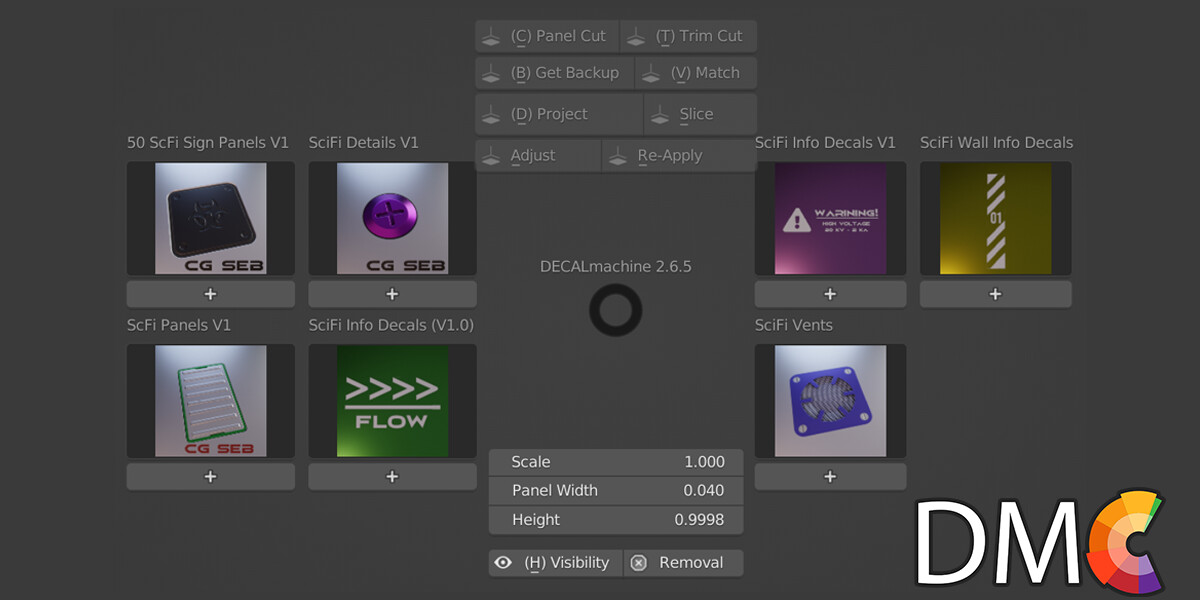The image size is (1200, 600).
Task: Select the Project decal icon
Action: click(491, 113)
